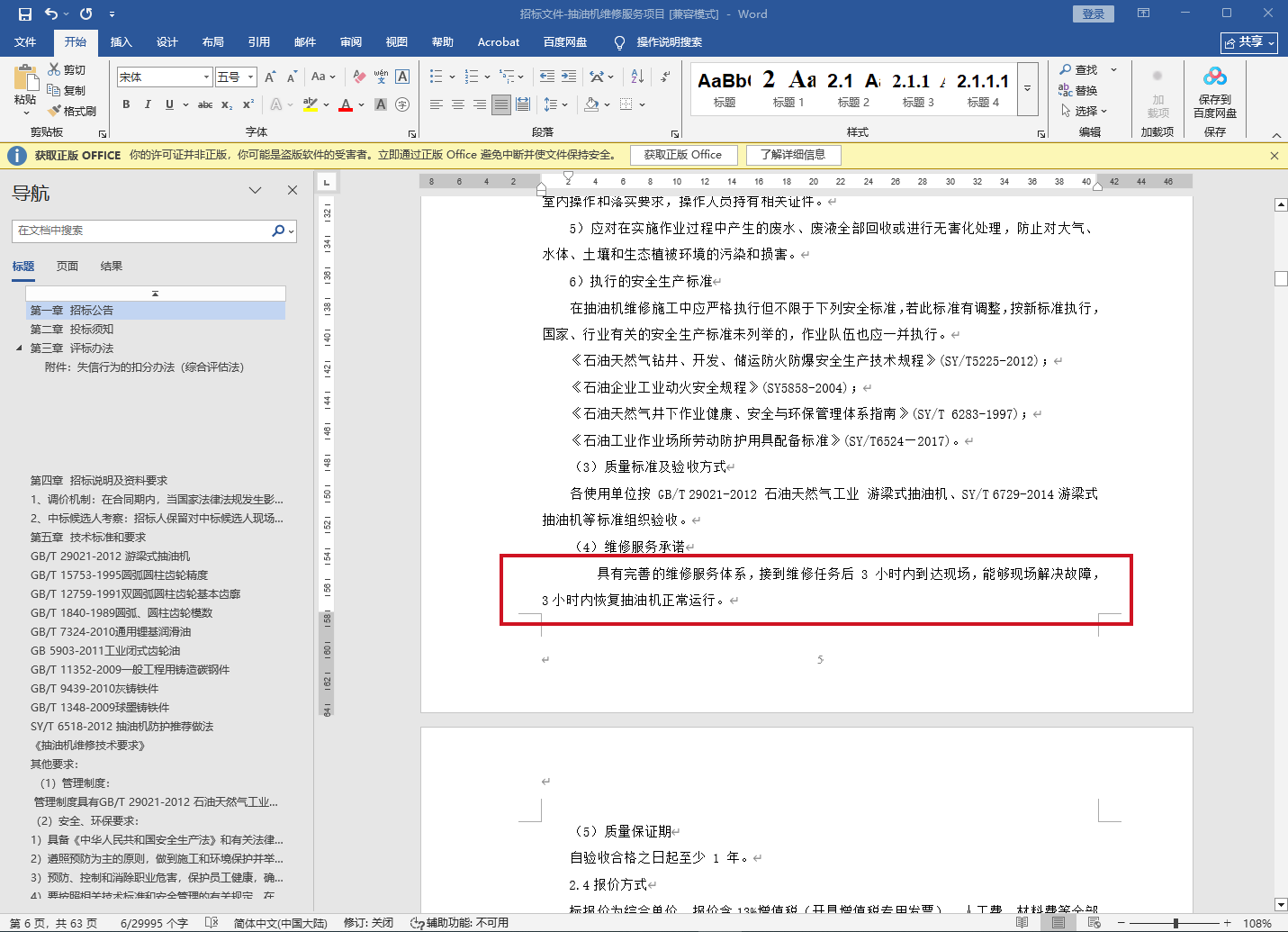Save the document from the quick access toolbar

point(24,14)
